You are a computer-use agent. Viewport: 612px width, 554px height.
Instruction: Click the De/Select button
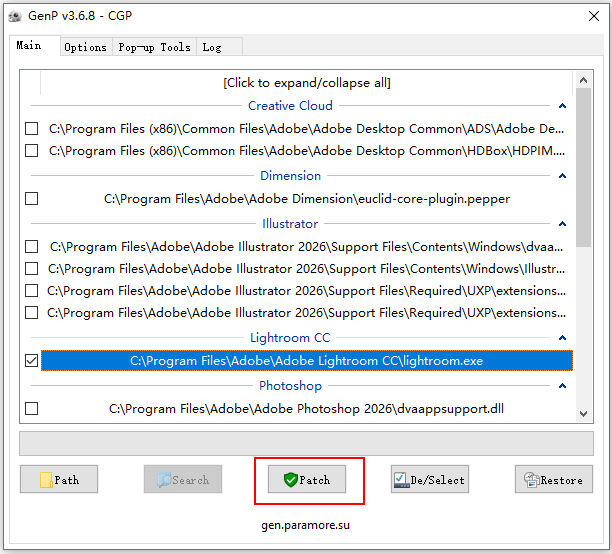(x=430, y=479)
